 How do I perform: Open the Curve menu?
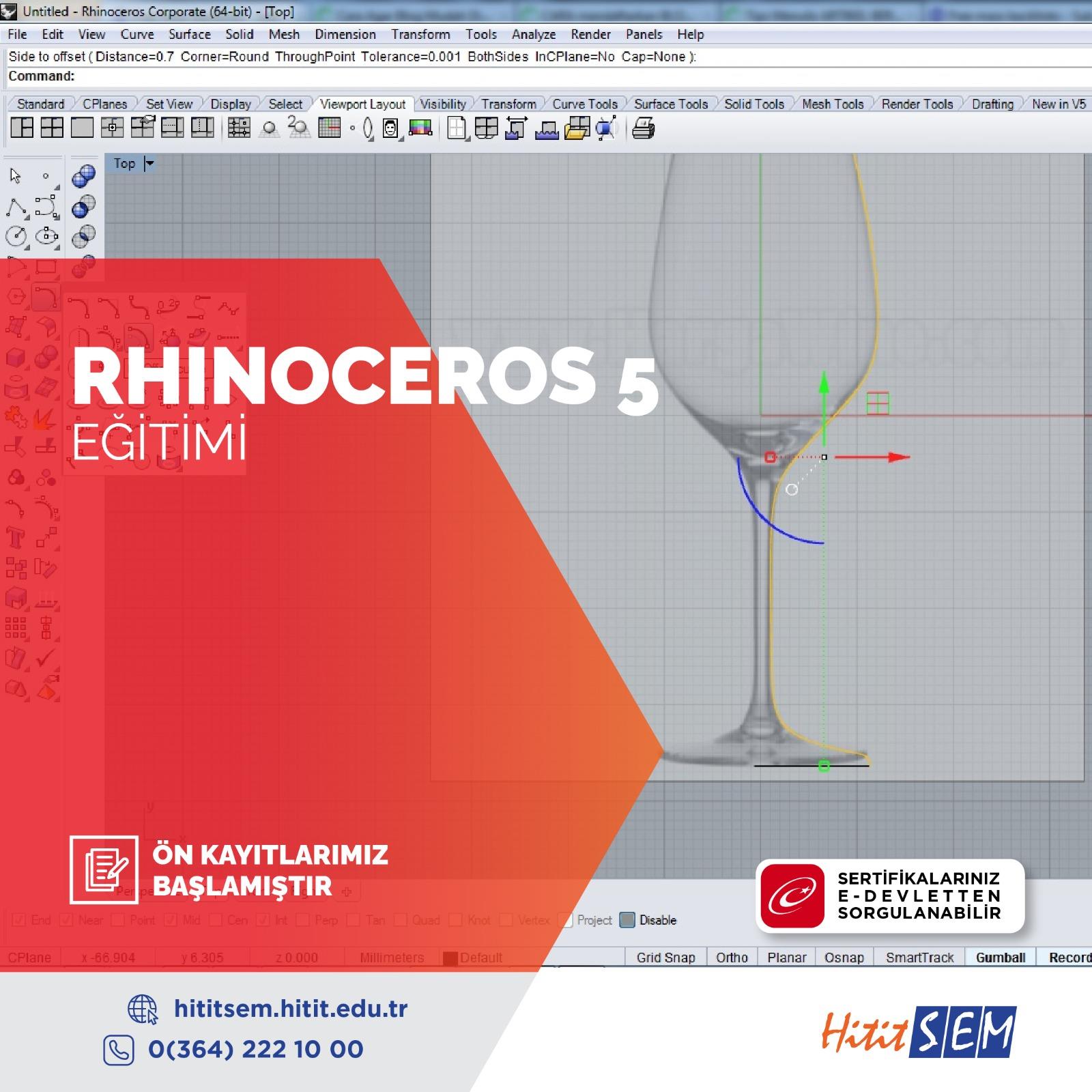tap(136, 34)
